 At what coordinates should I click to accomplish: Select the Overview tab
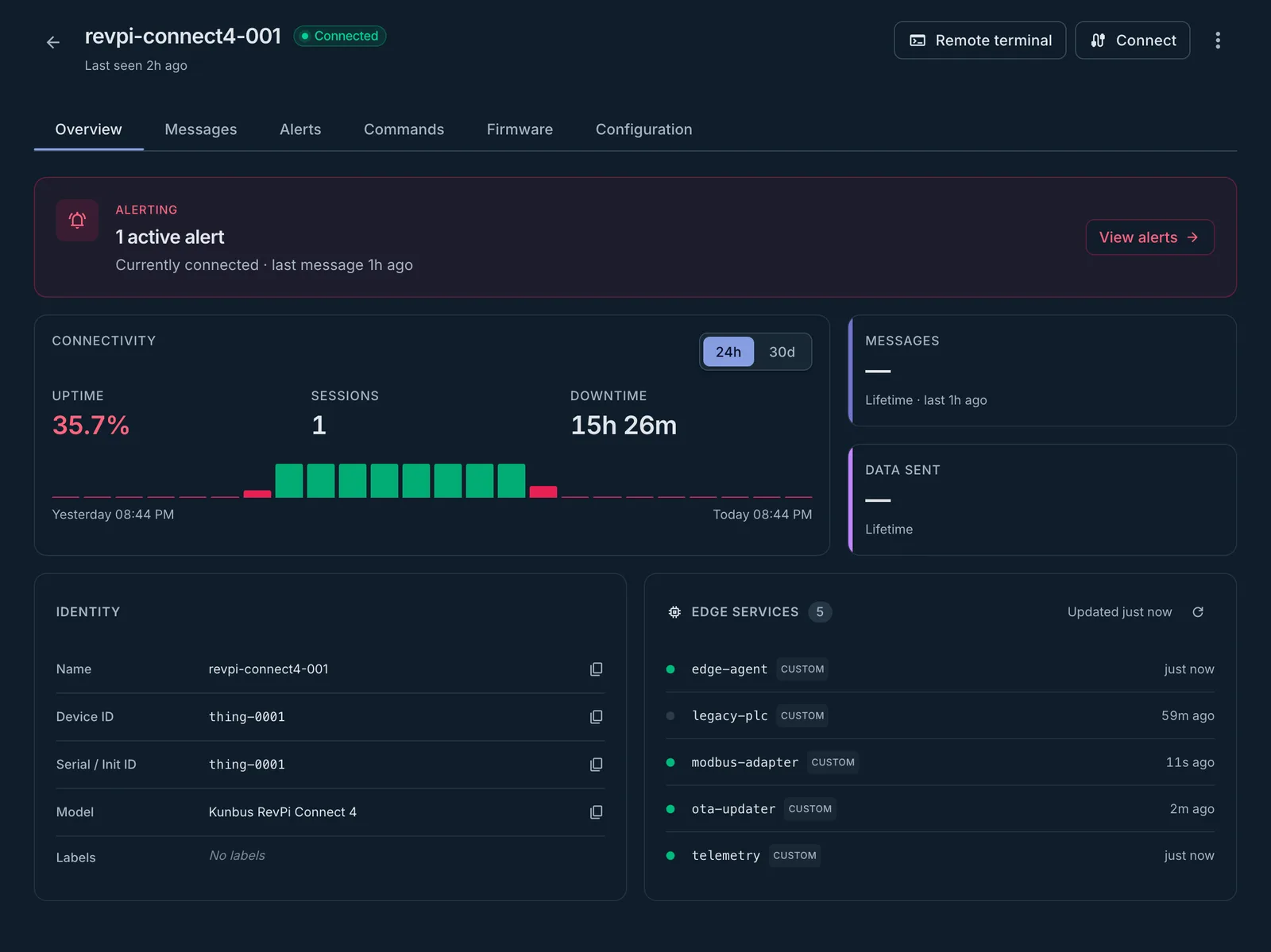point(89,129)
